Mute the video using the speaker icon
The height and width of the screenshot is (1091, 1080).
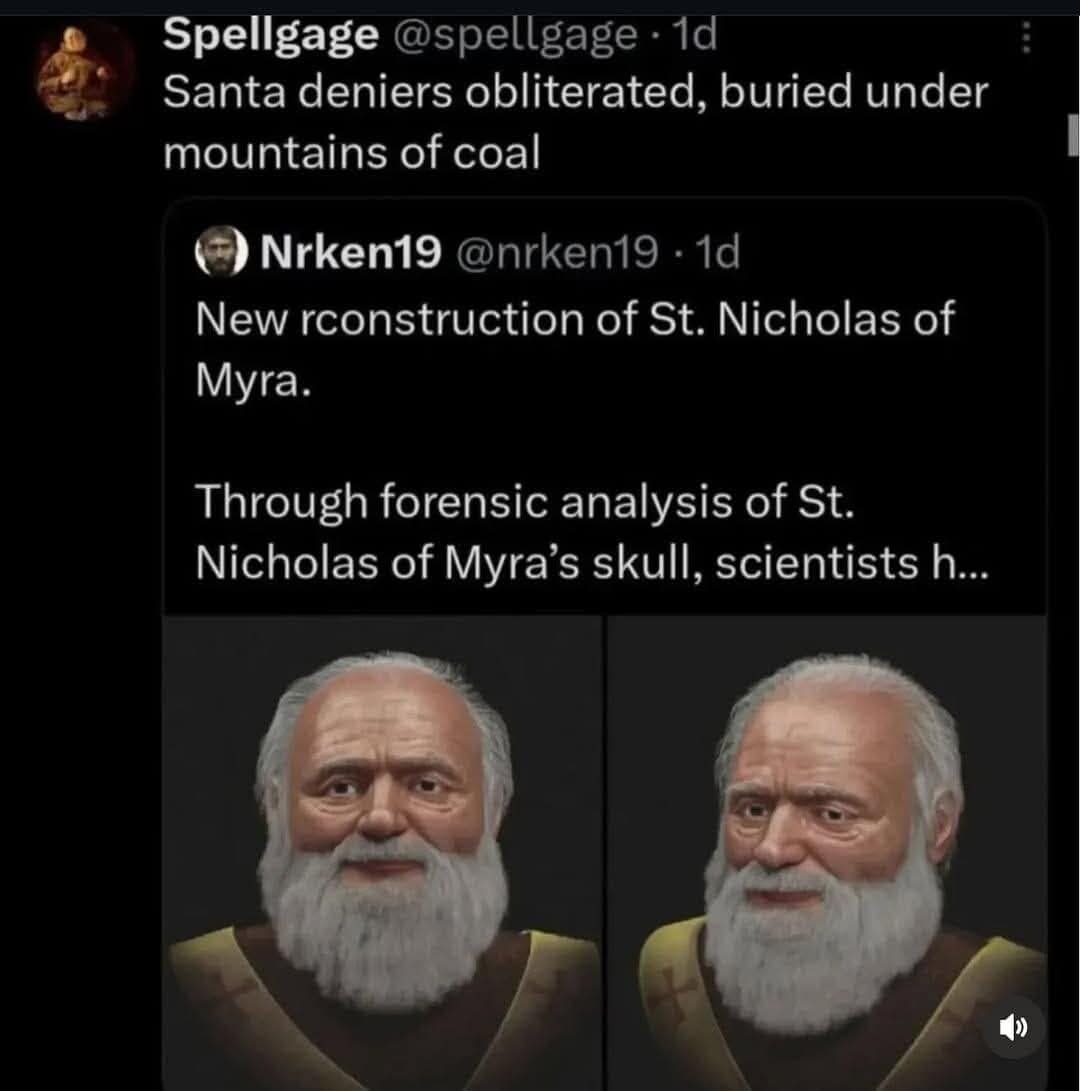pyautogui.click(x=1016, y=1026)
